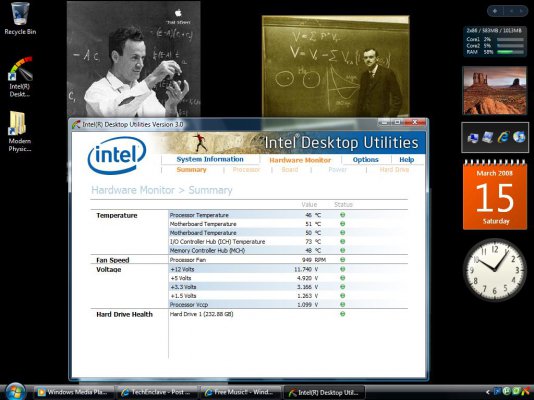This screenshot has height=400, width=534.
Task: Click the Processor Vccp status icon
Action: pos(343,304)
